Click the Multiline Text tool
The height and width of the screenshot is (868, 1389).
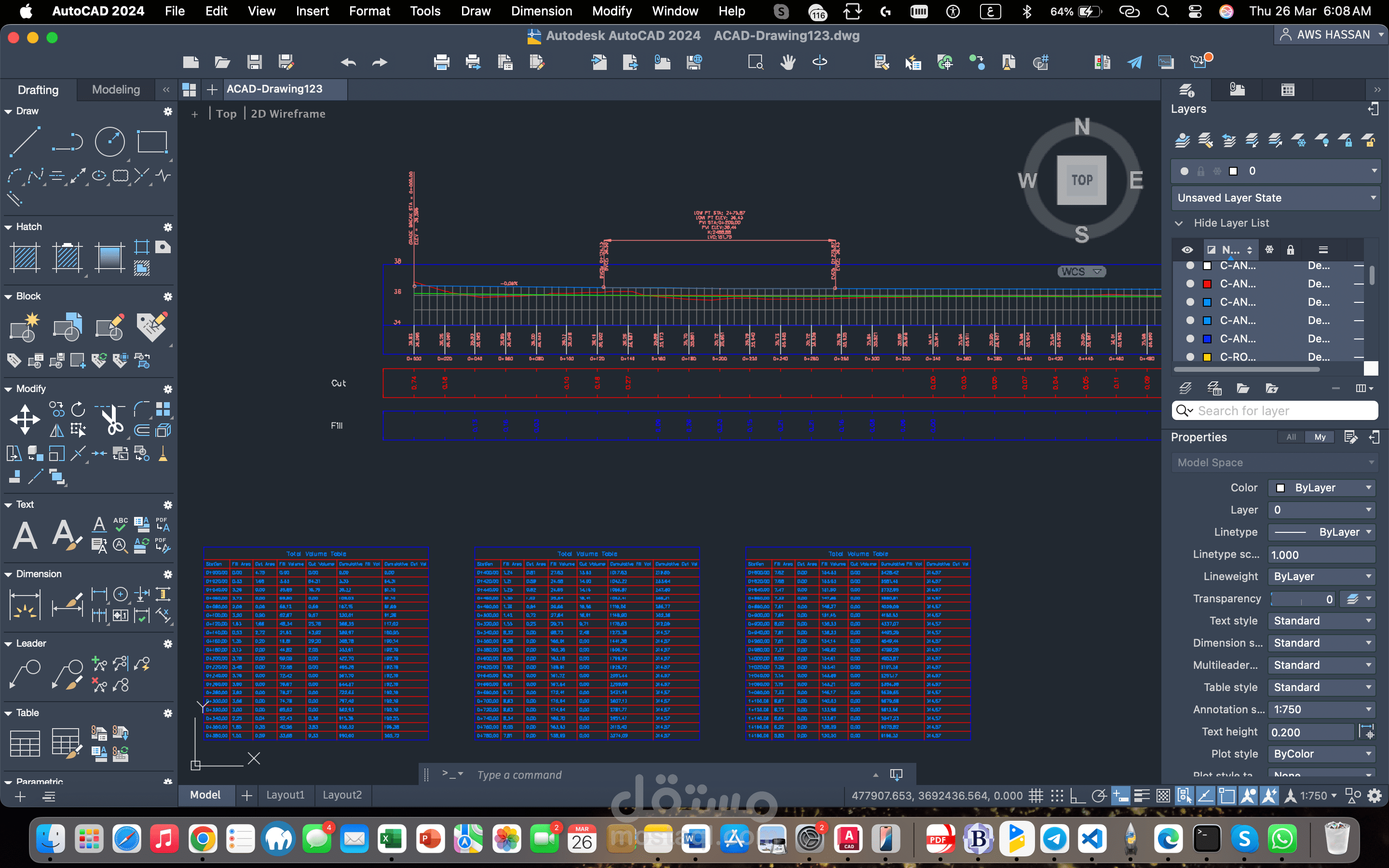tap(25, 535)
